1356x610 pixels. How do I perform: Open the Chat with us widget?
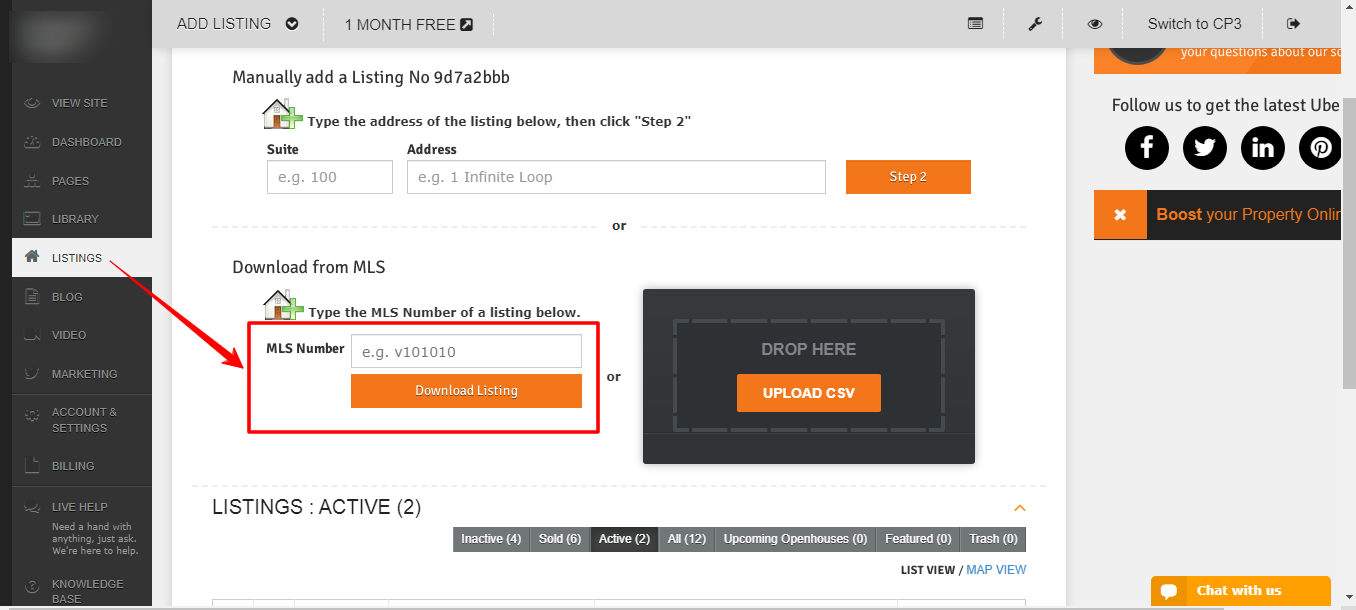pyautogui.click(x=1241, y=591)
